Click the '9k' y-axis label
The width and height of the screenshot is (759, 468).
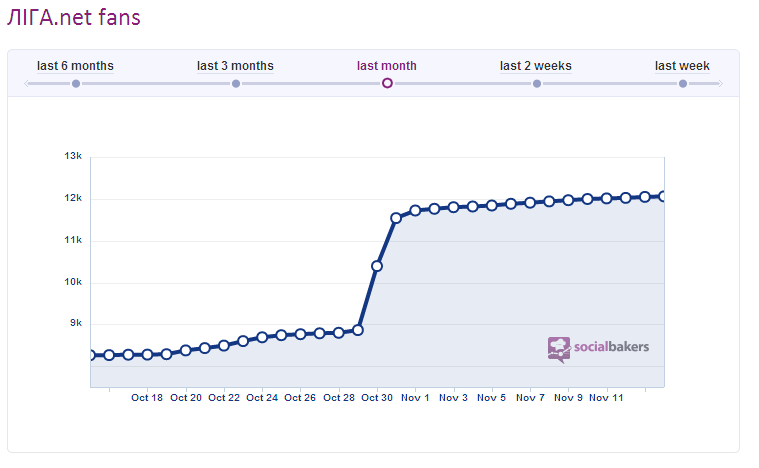pyautogui.click(x=76, y=323)
